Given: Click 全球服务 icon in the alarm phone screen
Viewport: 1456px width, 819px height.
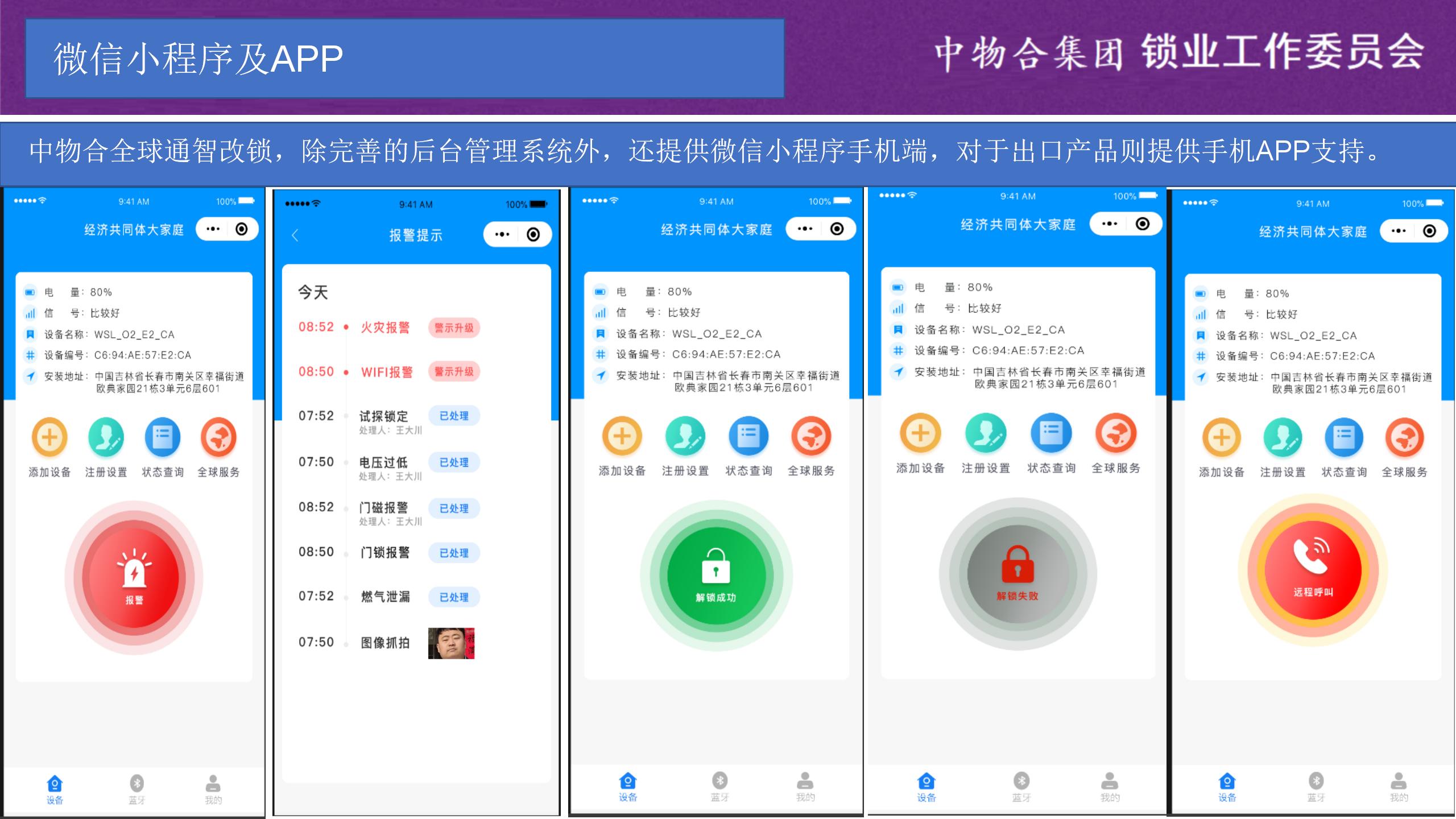Looking at the screenshot, I should 218,438.
